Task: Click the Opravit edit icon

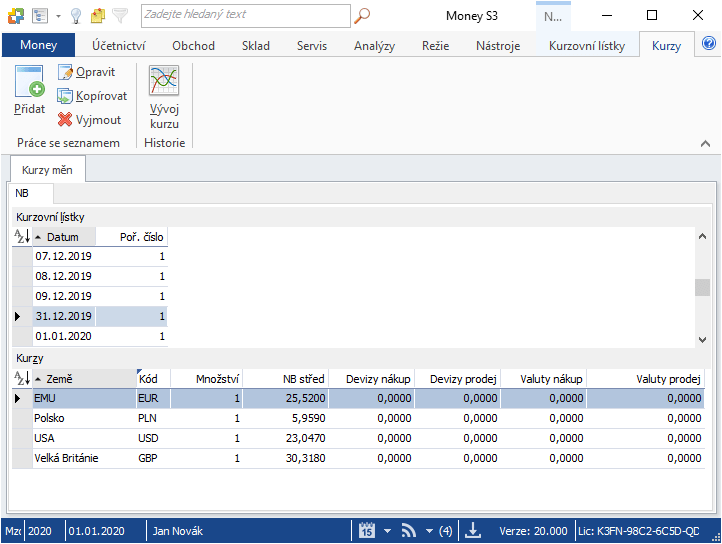Action: [x=66, y=72]
